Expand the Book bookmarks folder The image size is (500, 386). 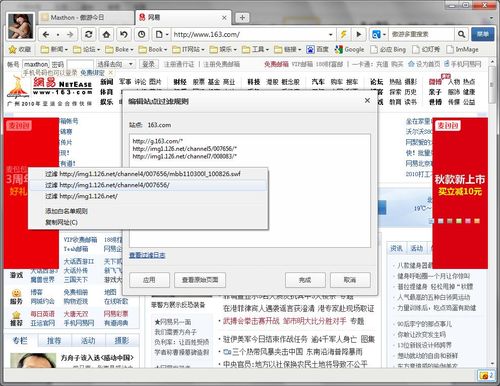(x=152, y=50)
